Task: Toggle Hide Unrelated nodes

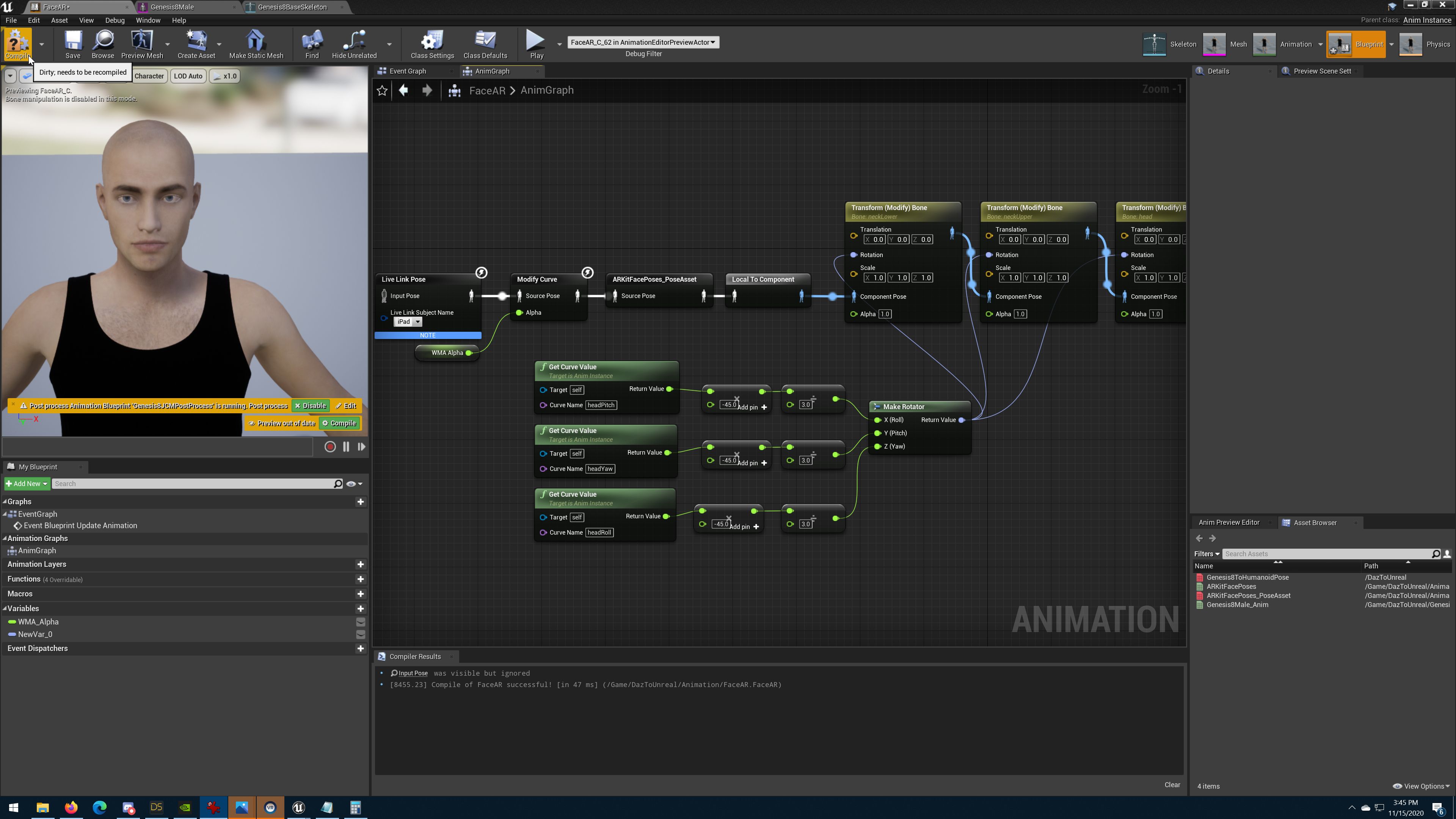Action: [x=354, y=44]
